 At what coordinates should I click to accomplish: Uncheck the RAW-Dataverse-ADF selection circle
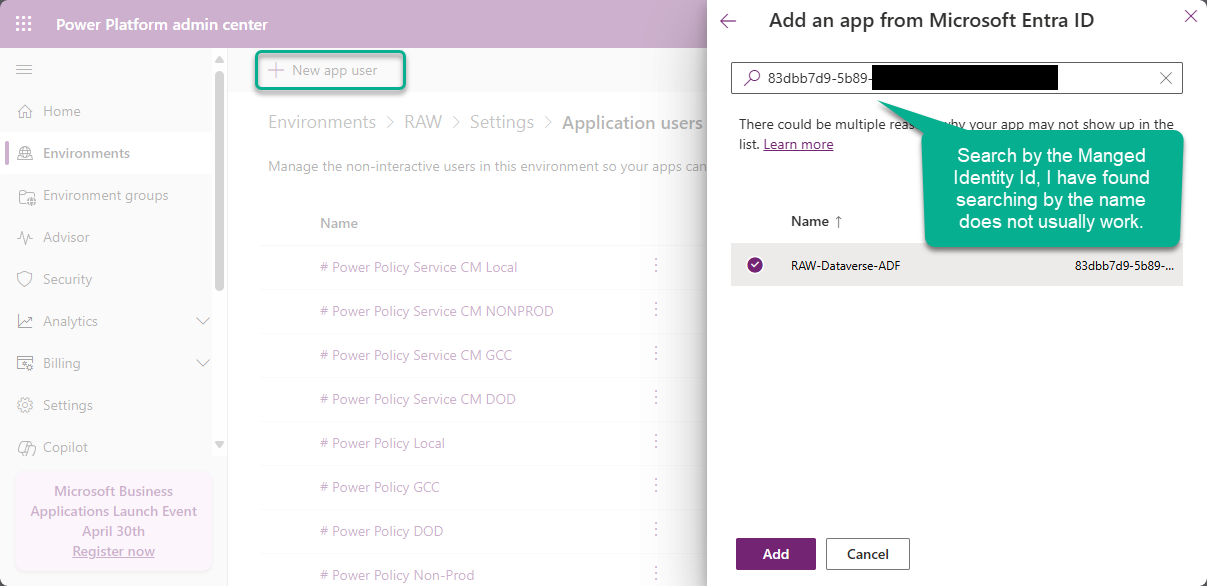[x=755, y=265]
